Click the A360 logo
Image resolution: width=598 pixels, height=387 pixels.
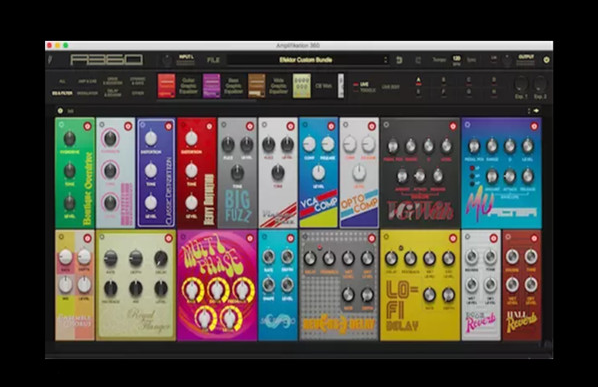tap(106, 60)
